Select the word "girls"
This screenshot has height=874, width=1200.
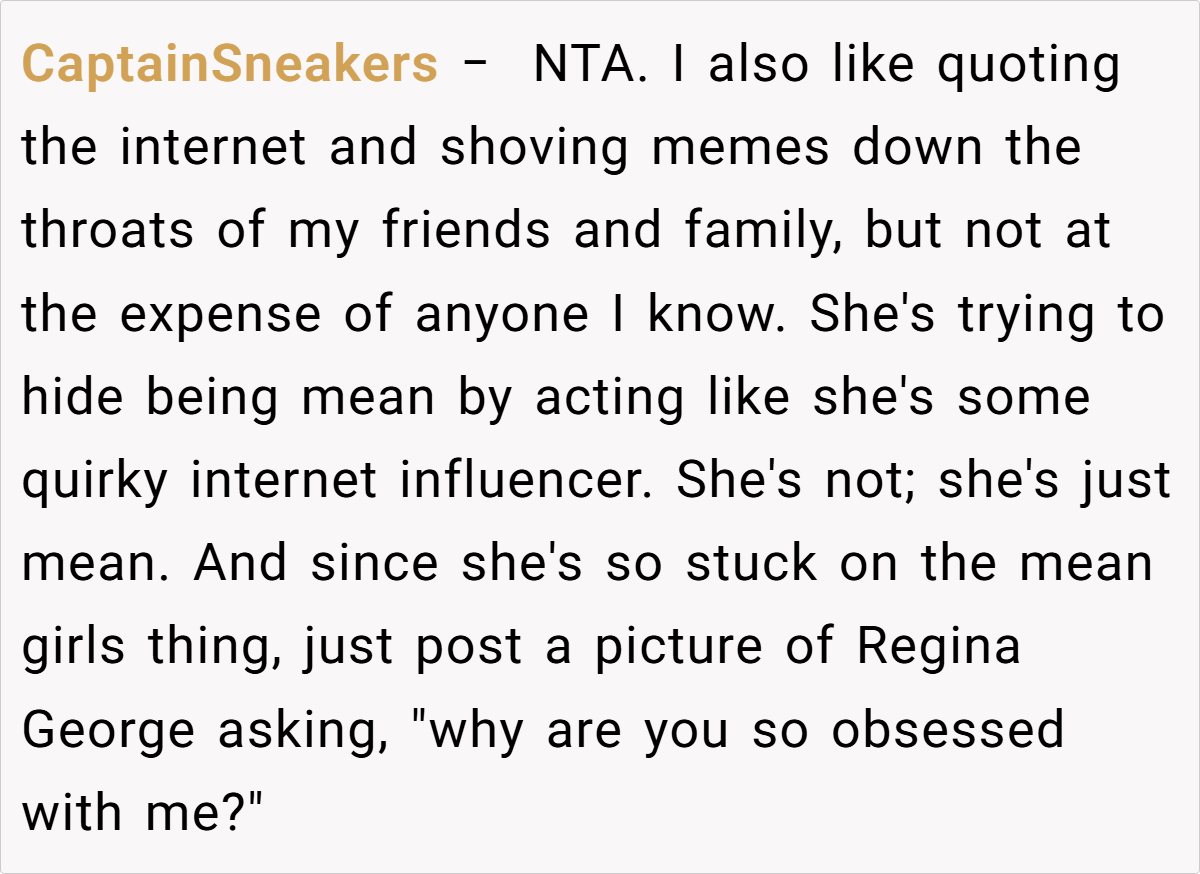(x=74, y=648)
